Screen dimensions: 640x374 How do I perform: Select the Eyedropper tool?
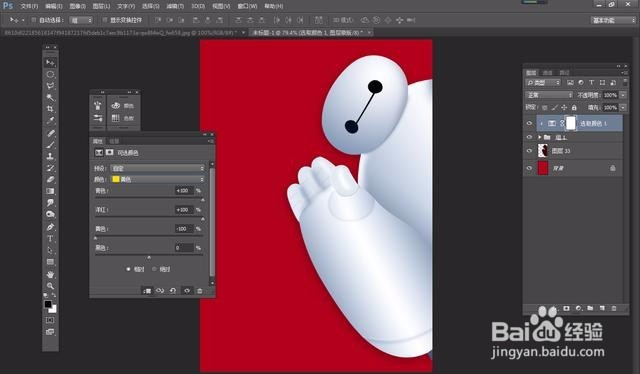pos(50,120)
